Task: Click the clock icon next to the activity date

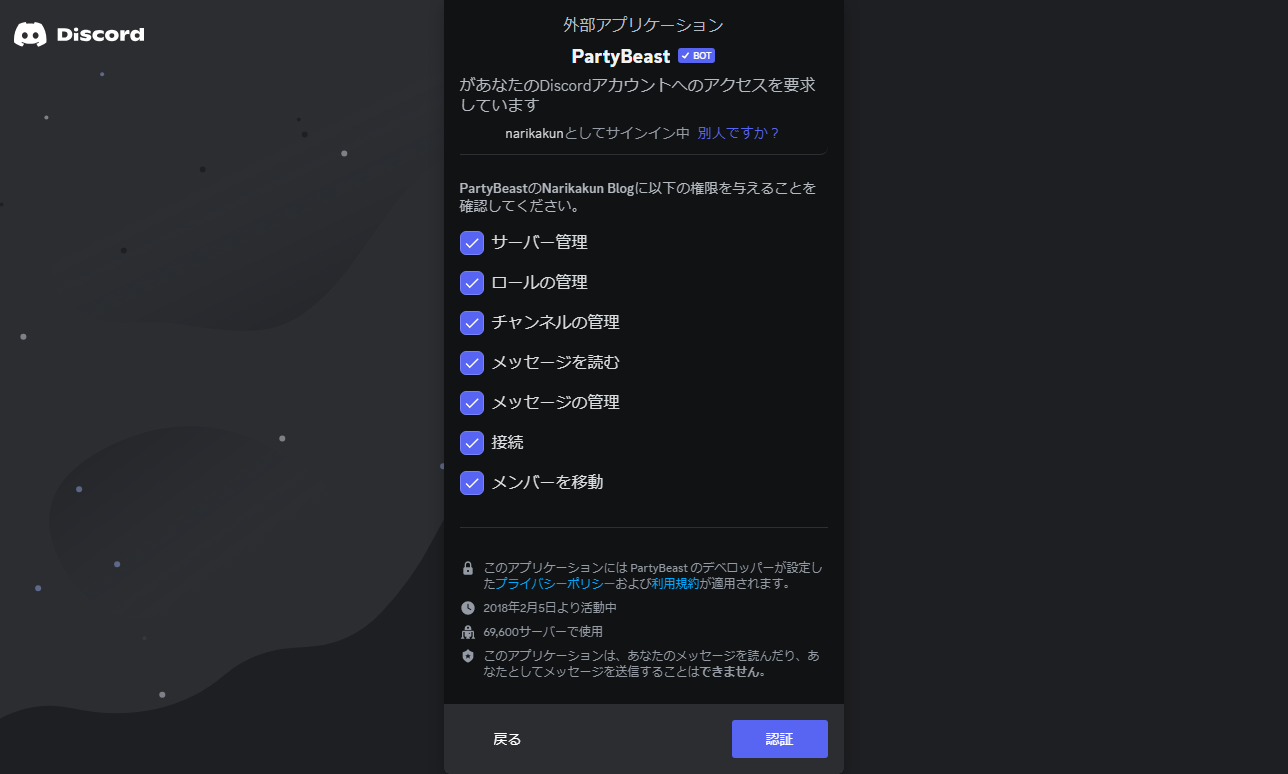Action: coord(468,607)
